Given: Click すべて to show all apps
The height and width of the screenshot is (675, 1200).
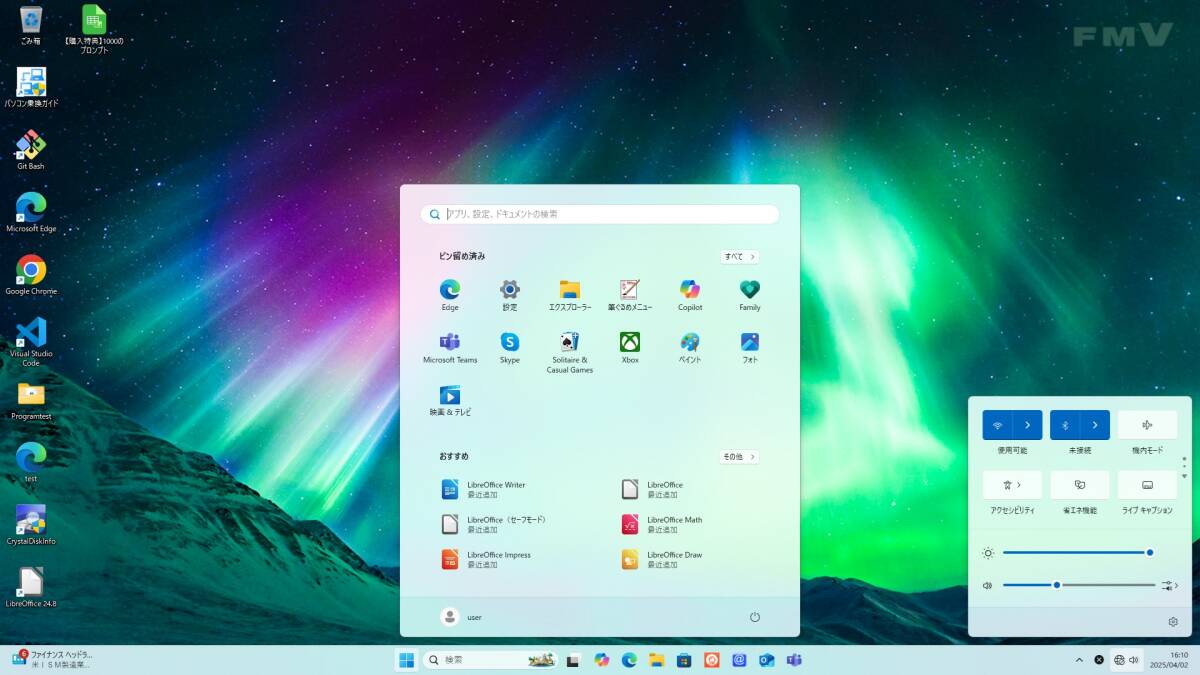Looking at the screenshot, I should 739,257.
